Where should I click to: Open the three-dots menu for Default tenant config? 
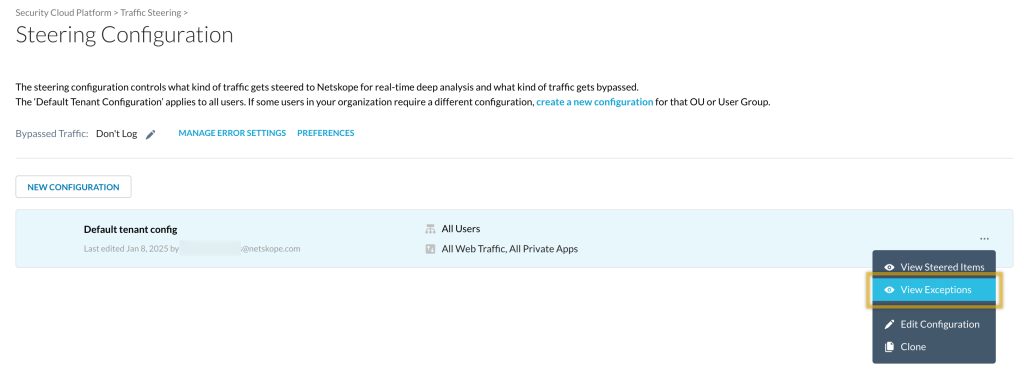984,239
